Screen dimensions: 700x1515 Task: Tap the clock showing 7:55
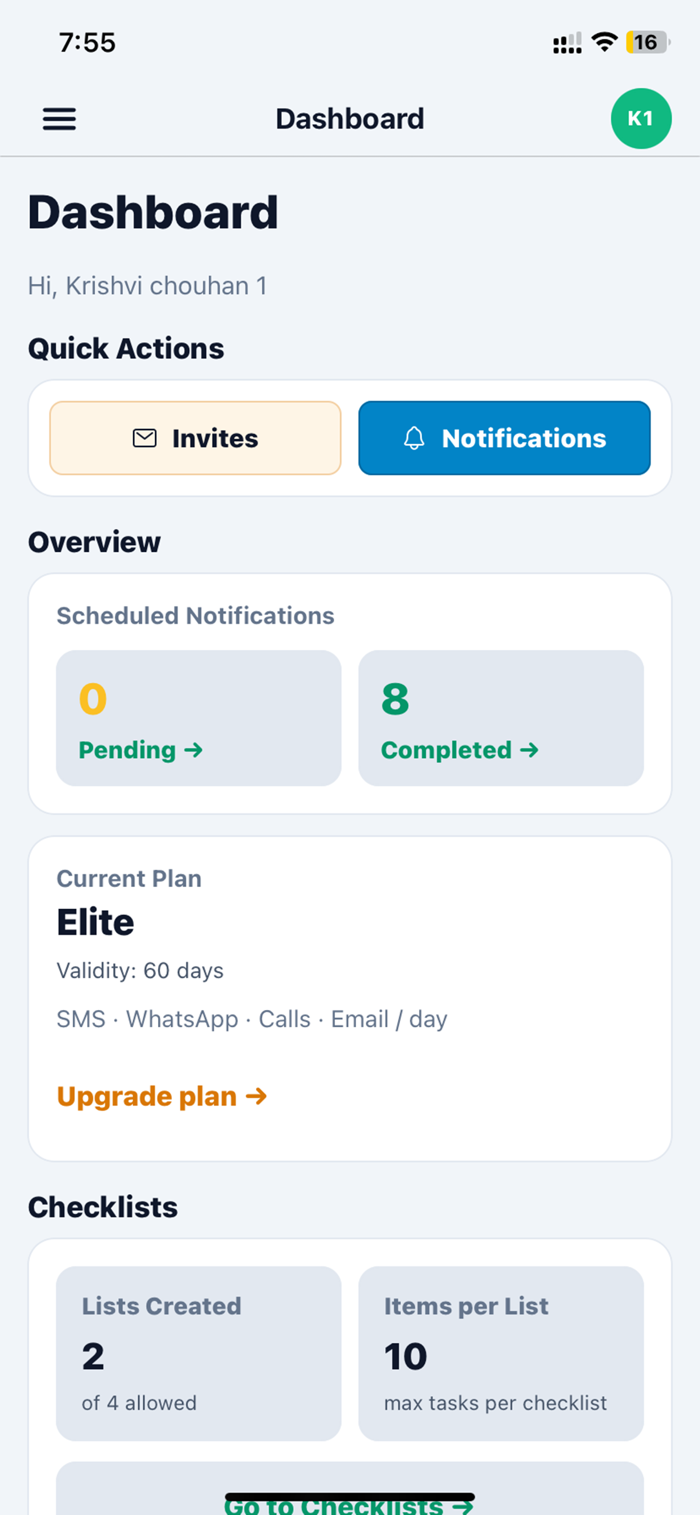[x=87, y=42]
